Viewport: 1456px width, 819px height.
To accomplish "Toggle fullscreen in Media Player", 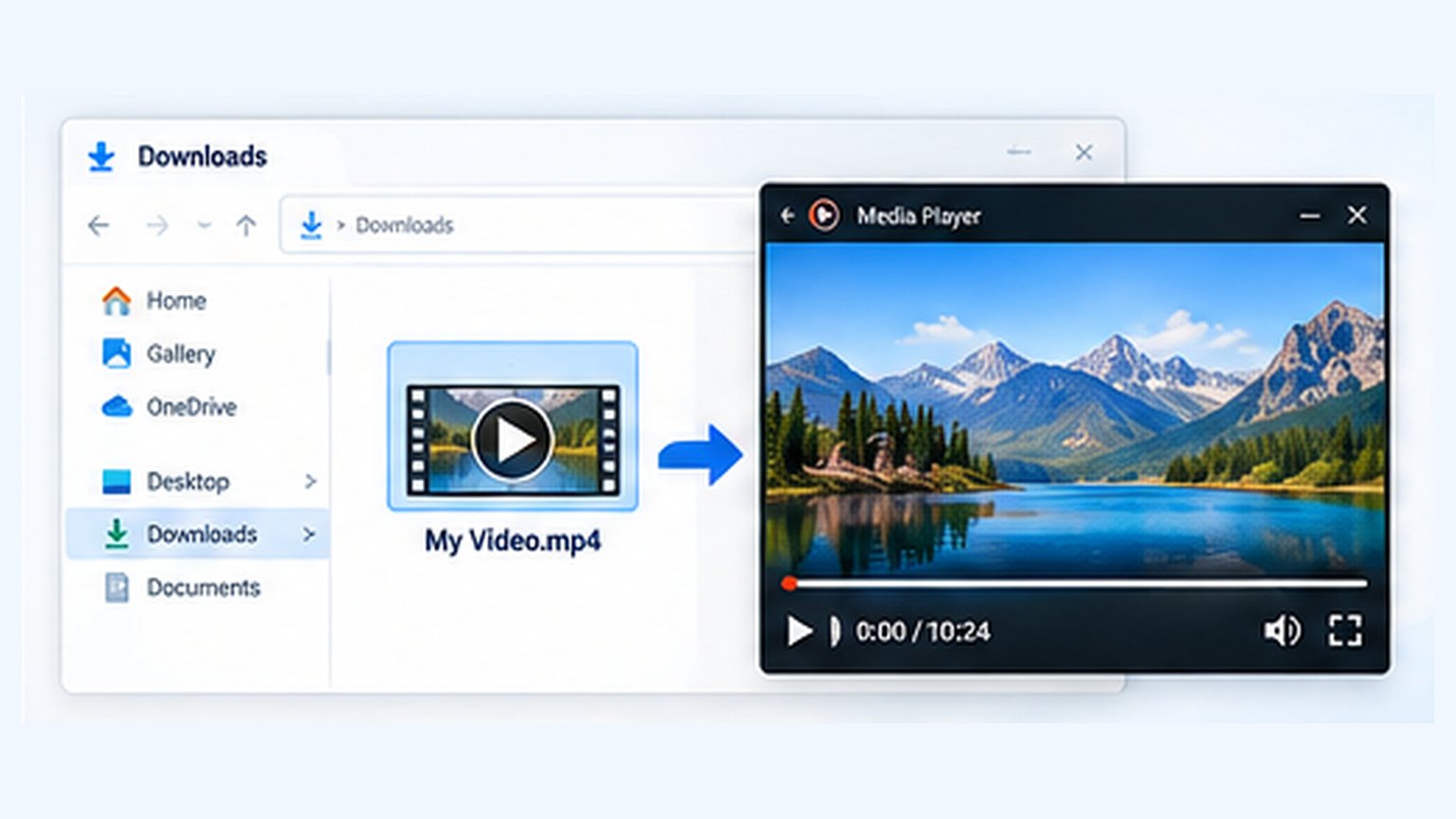I will (x=1345, y=631).
